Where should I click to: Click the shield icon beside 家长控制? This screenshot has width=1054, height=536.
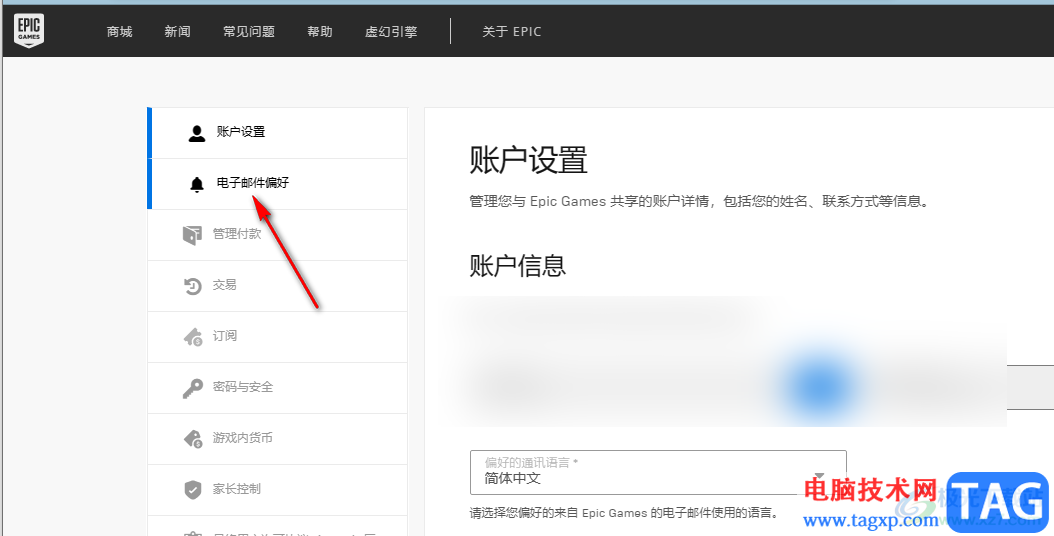[193, 490]
